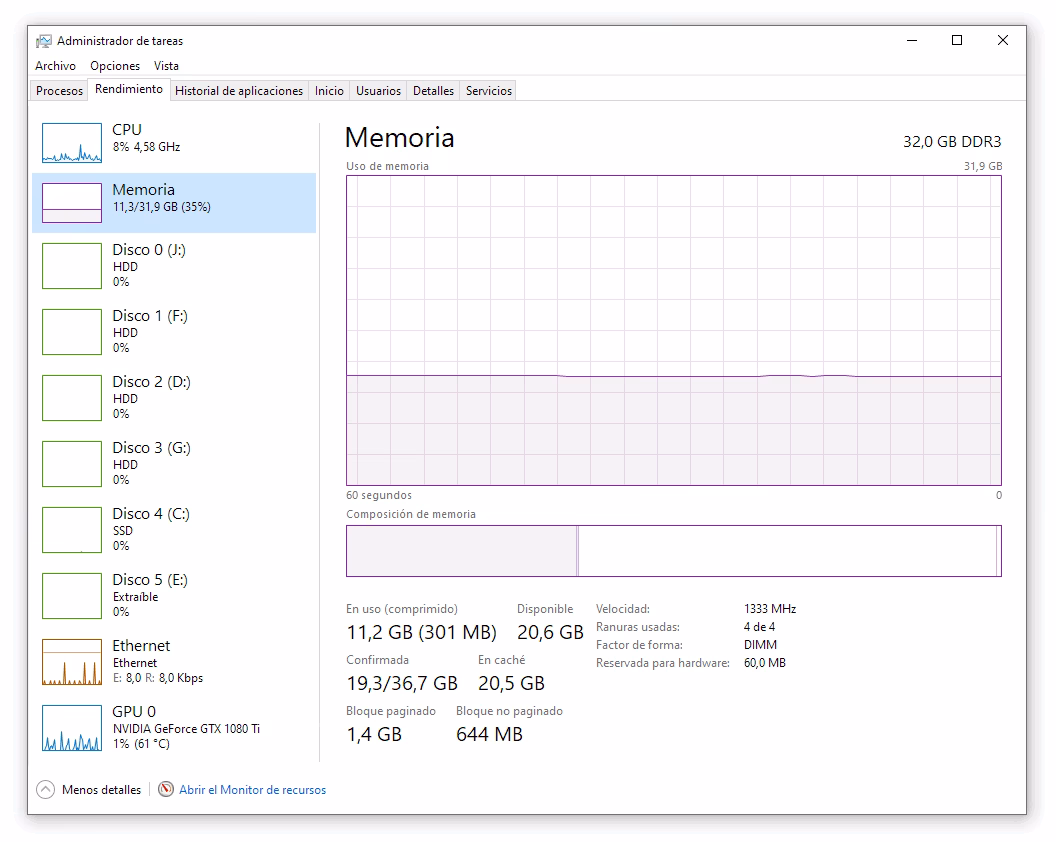
Task: Switch to the Procesos tab
Action: (59, 91)
